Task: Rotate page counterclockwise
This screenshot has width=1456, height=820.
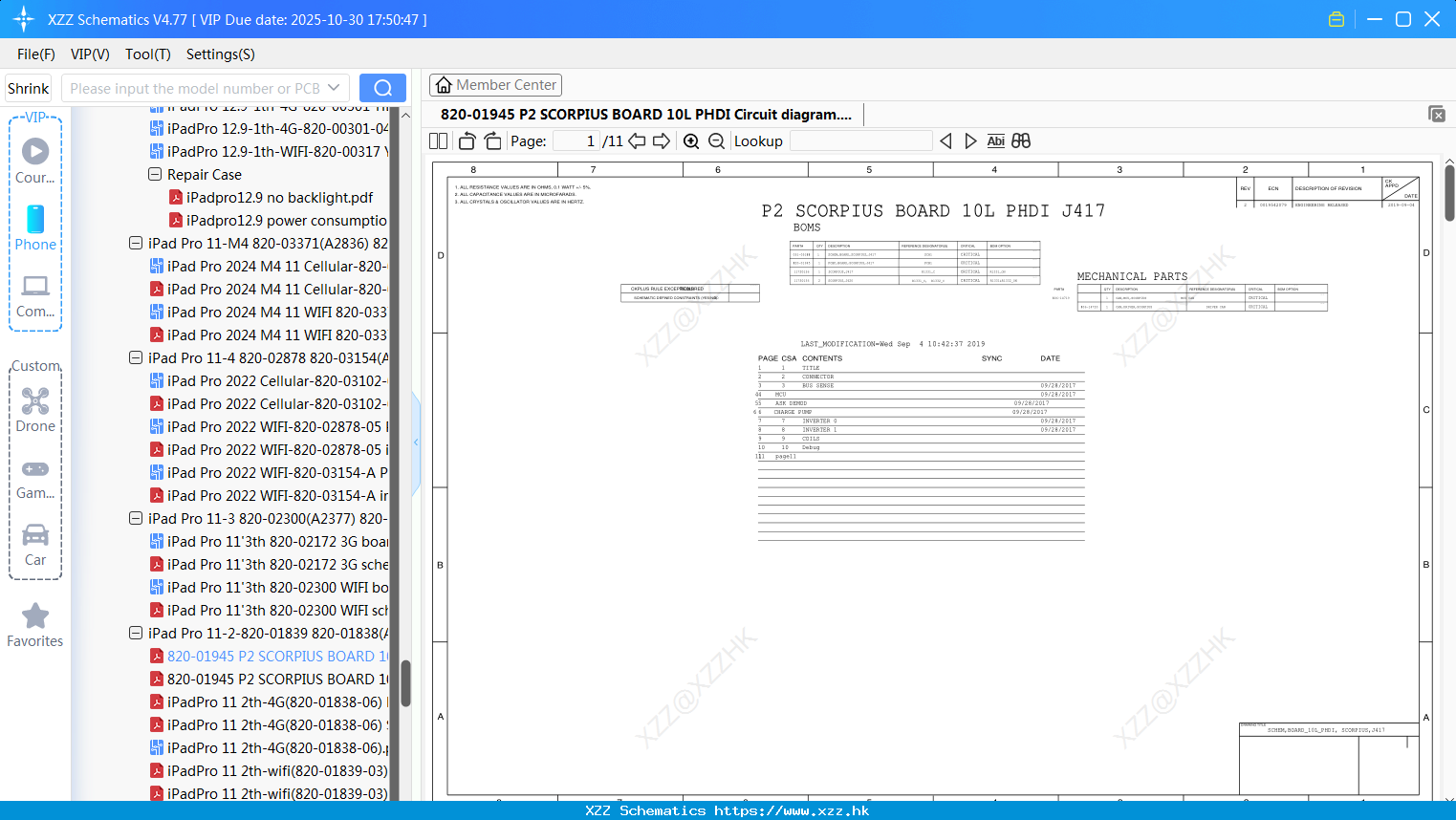Action: pyautogui.click(x=467, y=140)
